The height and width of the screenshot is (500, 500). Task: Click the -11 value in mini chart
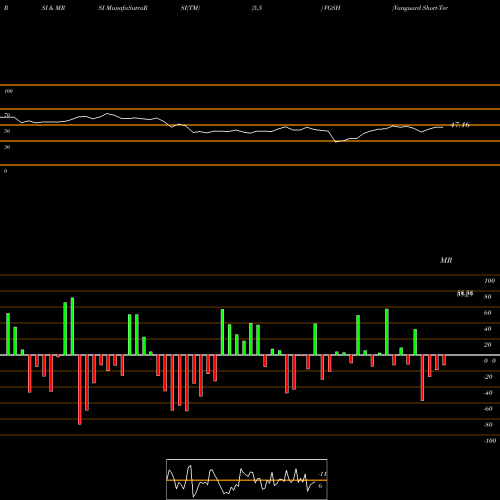pos(322,474)
